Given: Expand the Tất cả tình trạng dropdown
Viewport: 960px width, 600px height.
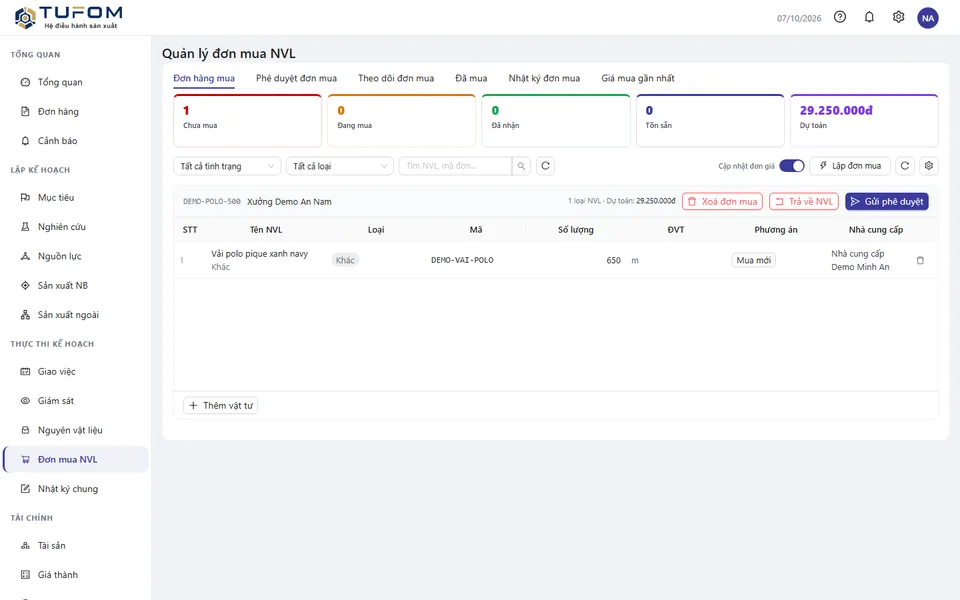Looking at the screenshot, I should (x=227, y=166).
